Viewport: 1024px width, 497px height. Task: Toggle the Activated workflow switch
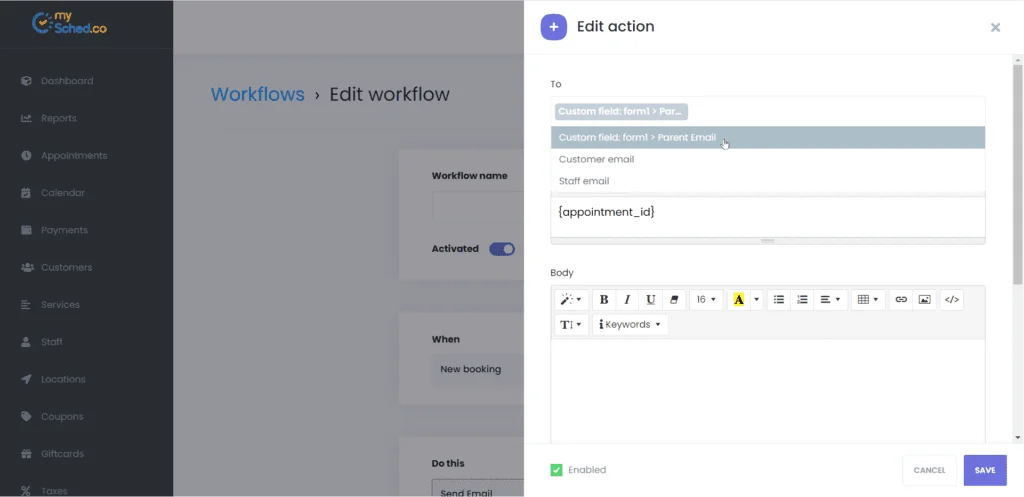(x=502, y=249)
